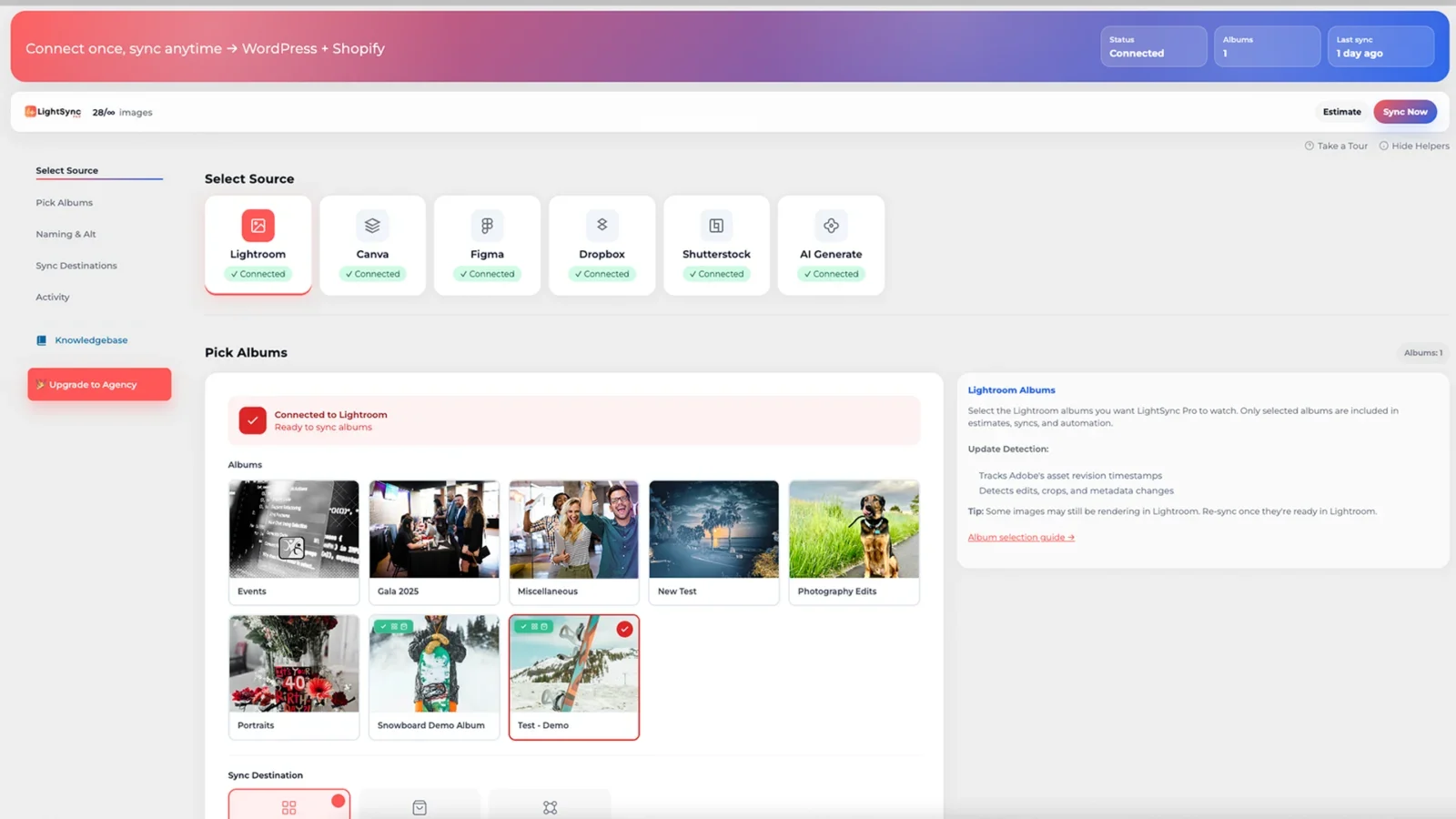Click the Last sync 1 day ago card

point(1380,46)
